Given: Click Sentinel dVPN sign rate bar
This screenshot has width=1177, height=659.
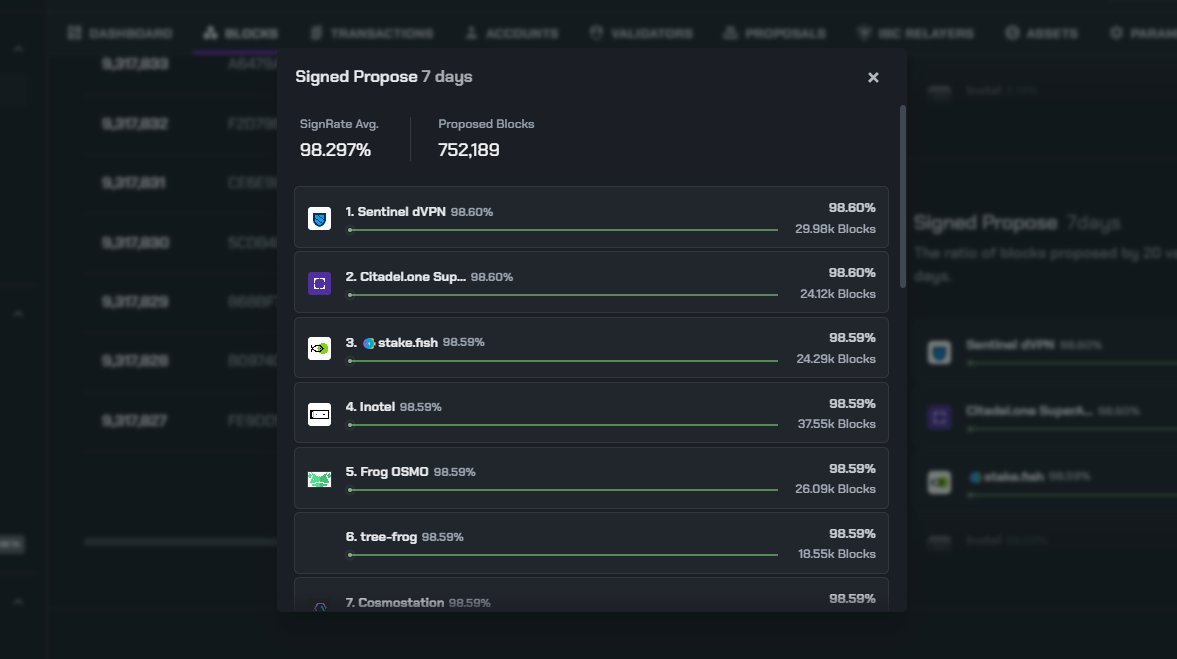Looking at the screenshot, I should tap(562, 230).
